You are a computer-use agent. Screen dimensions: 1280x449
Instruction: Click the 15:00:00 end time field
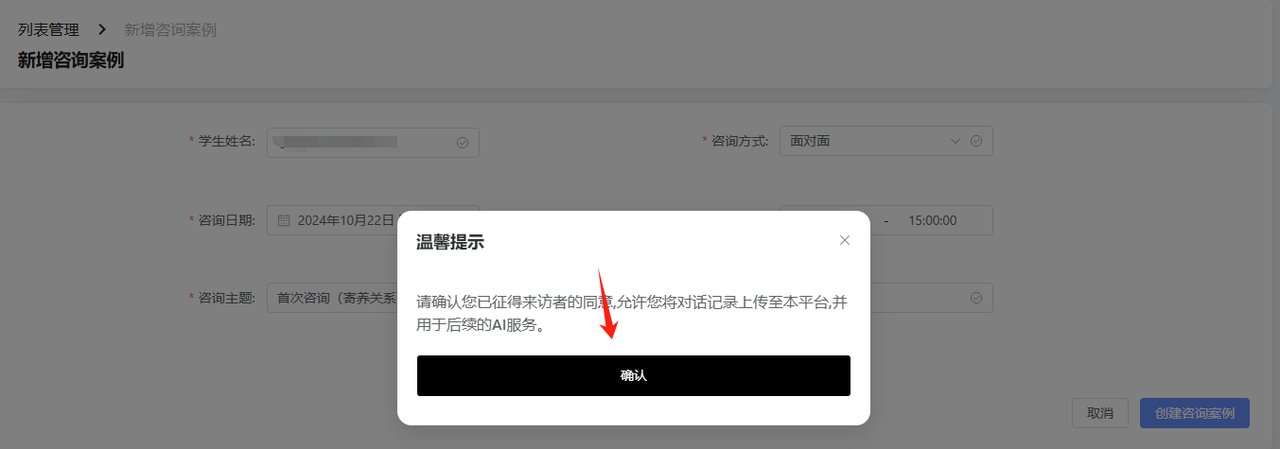[933, 220]
